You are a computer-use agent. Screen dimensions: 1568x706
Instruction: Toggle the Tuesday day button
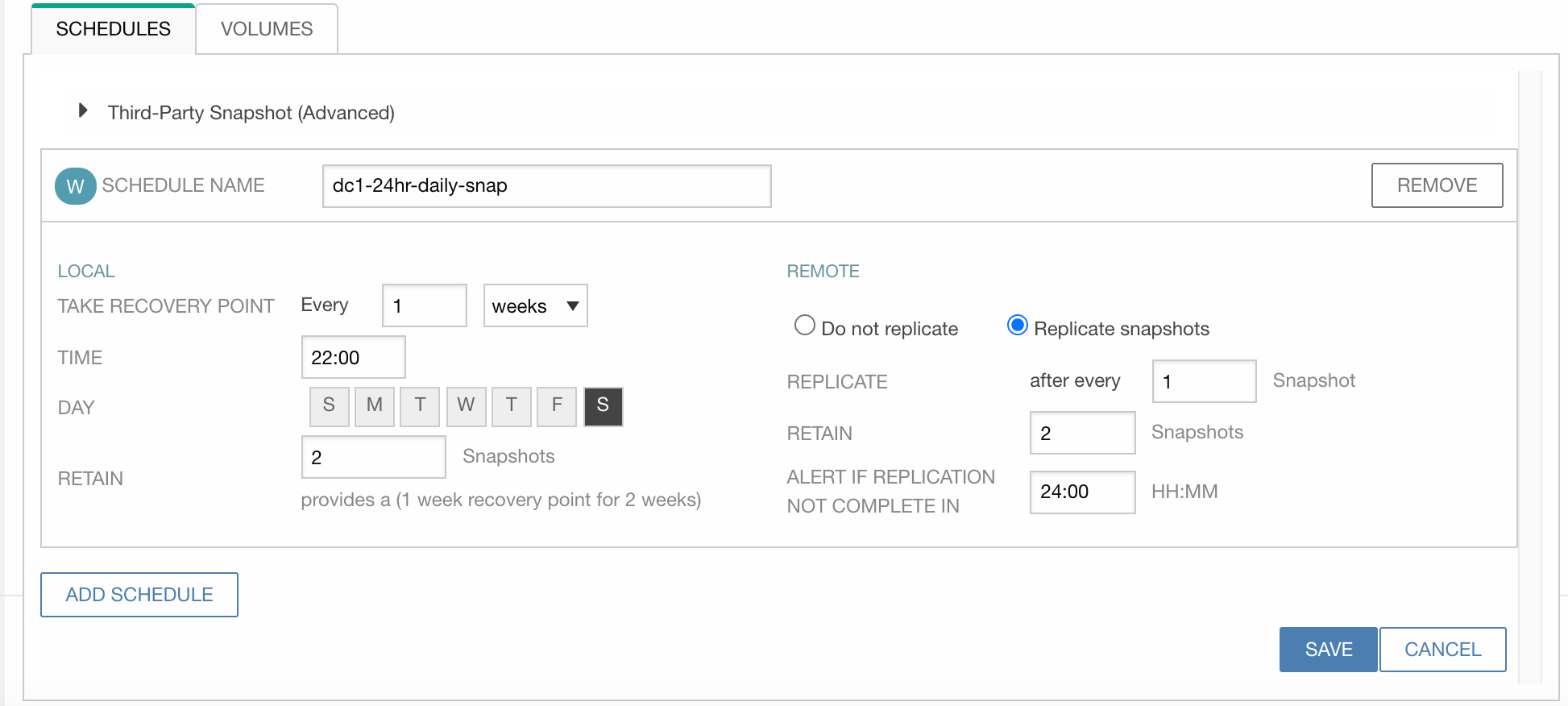(x=420, y=405)
